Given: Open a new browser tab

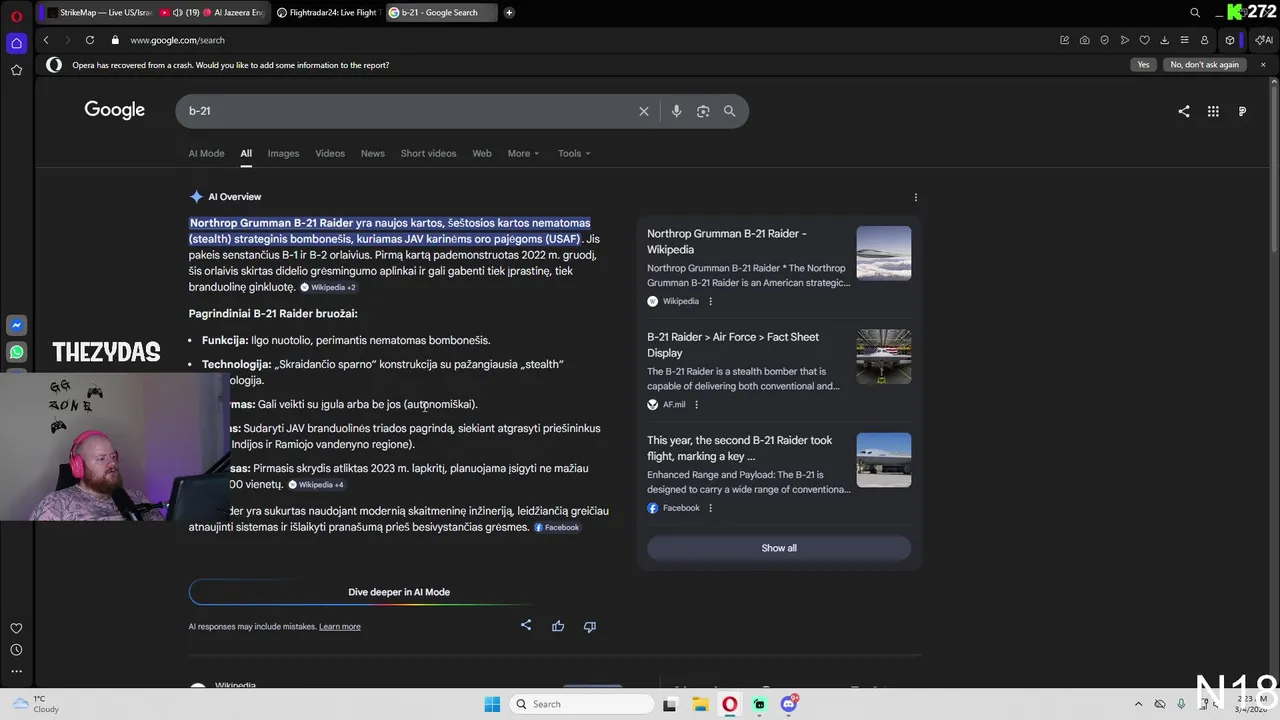Looking at the screenshot, I should pyautogui.click(x=509, y=12).
